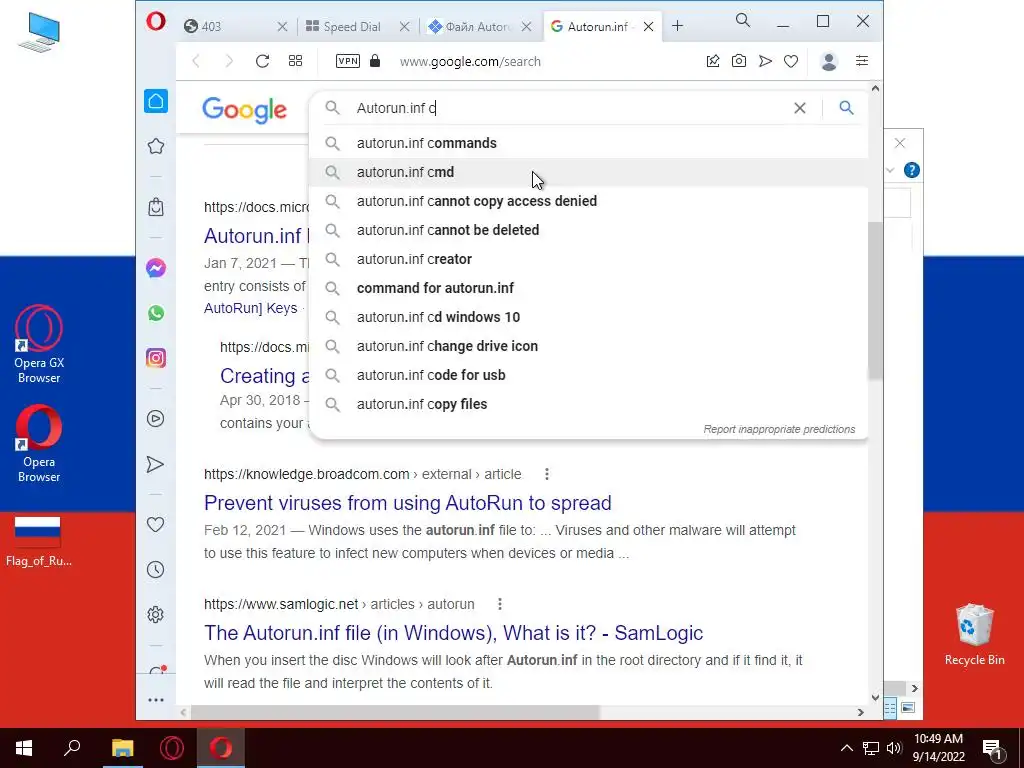Open the edit/share page icon in address bar
Viewport: 1024px width, 768px height.
(712, 61)
